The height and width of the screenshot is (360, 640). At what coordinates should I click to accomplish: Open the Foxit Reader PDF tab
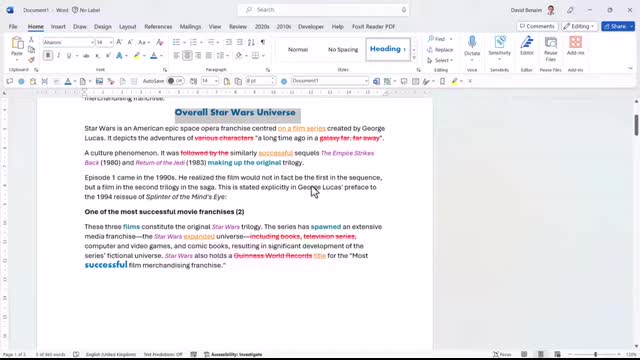tap(373, 27)
